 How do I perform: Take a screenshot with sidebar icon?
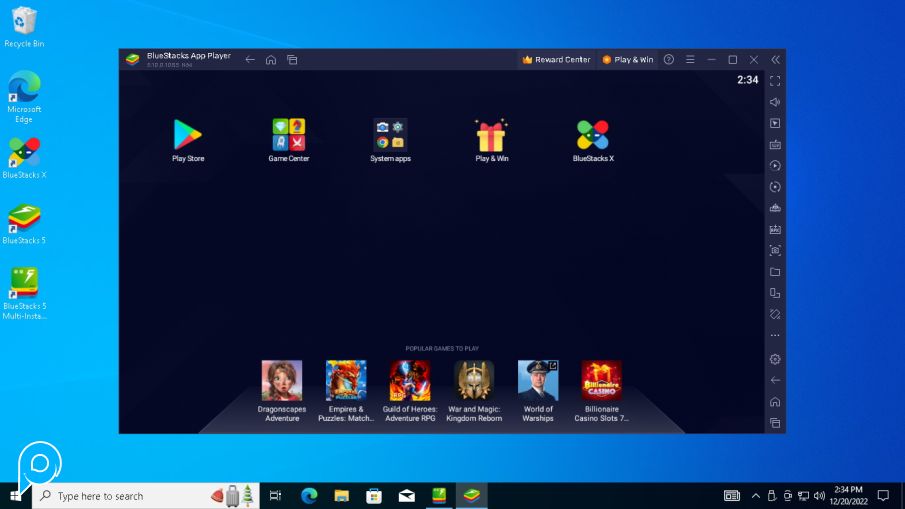tap(775, 250)
